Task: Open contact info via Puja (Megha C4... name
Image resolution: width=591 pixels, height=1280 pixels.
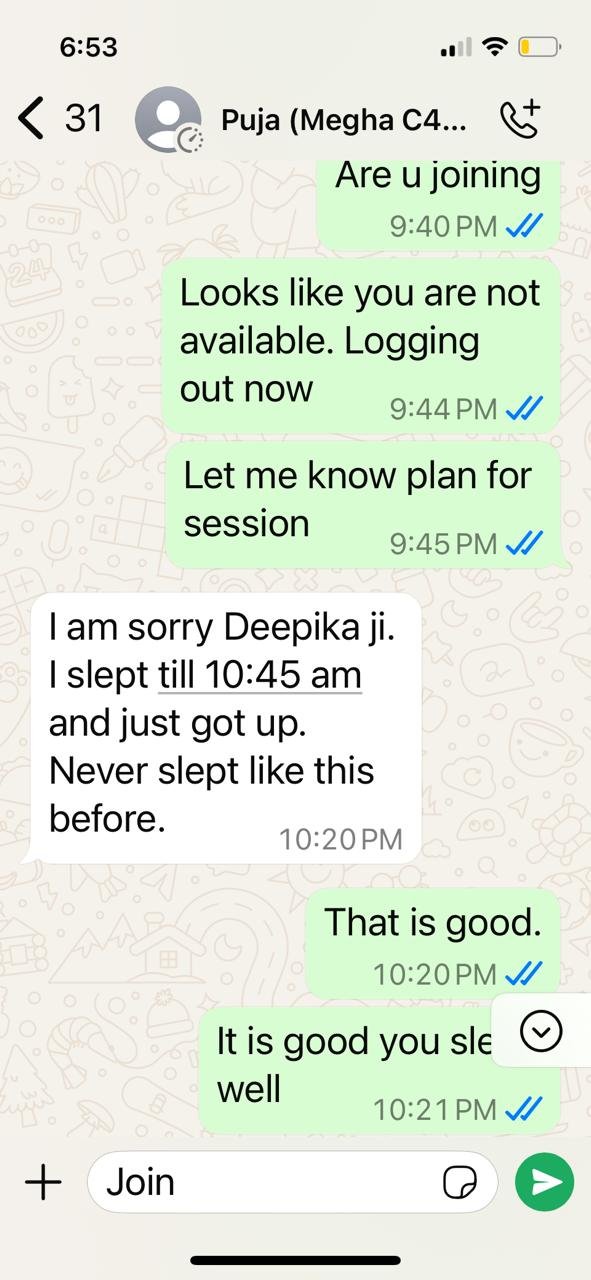Action: (x=343, y=120)
